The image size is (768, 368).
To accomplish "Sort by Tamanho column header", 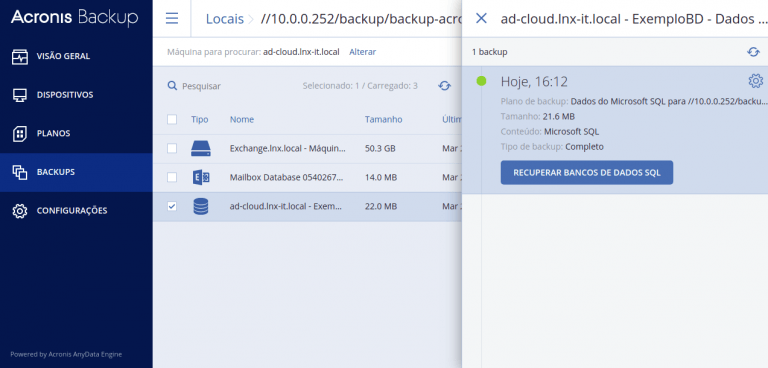I will coord(384,119).
